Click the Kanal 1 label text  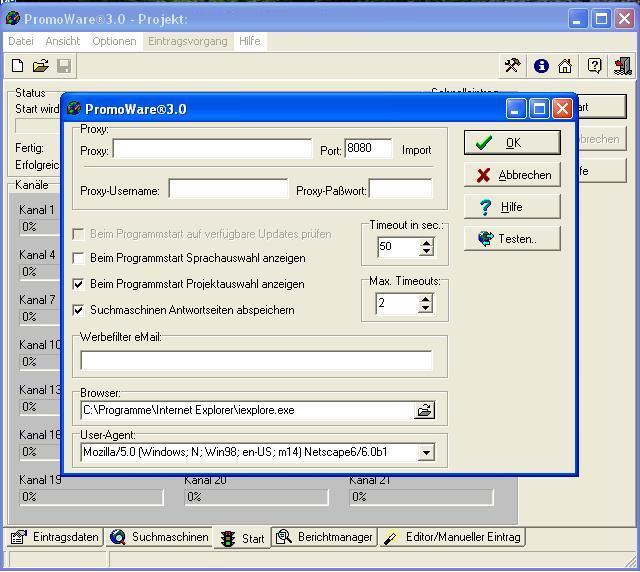point(37,210)
